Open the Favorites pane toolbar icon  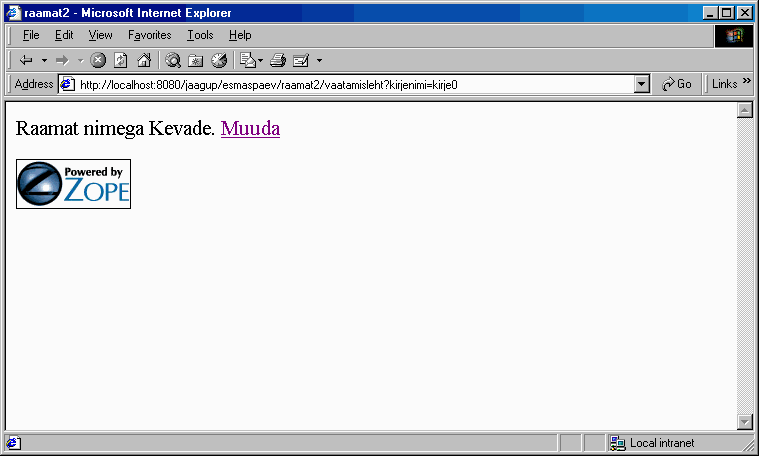click(196, 61)
